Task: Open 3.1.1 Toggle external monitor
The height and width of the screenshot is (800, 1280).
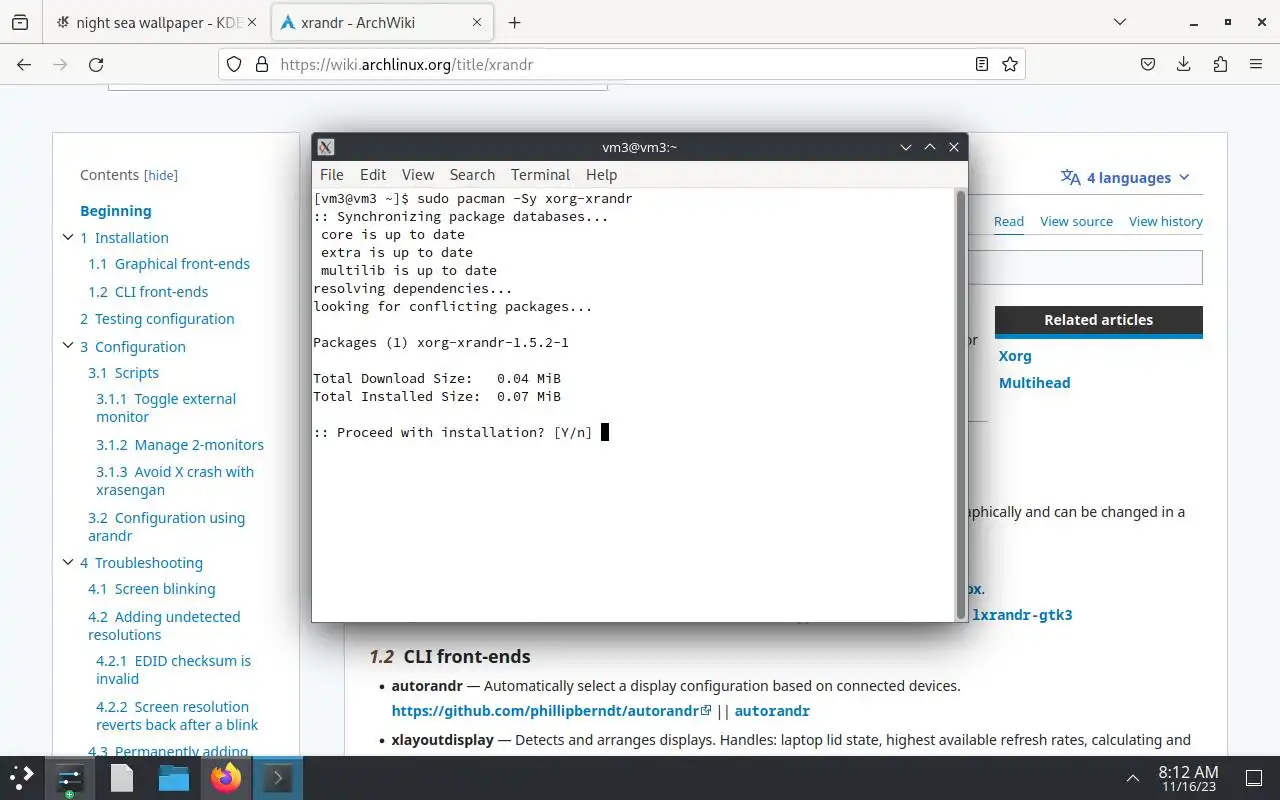Action: click(166, 408)
